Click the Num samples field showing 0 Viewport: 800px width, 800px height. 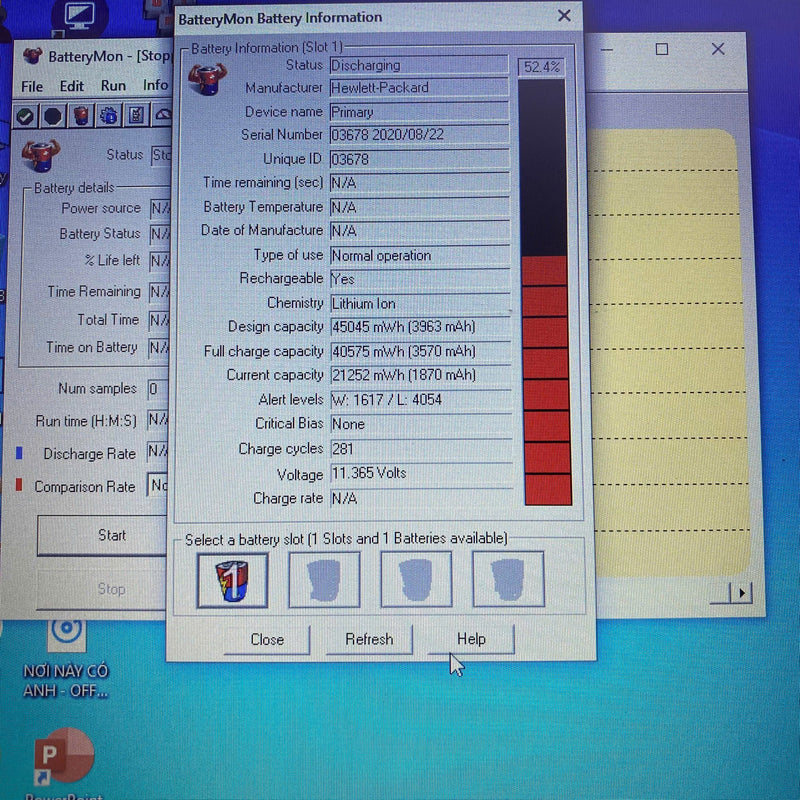pos(158,389)
